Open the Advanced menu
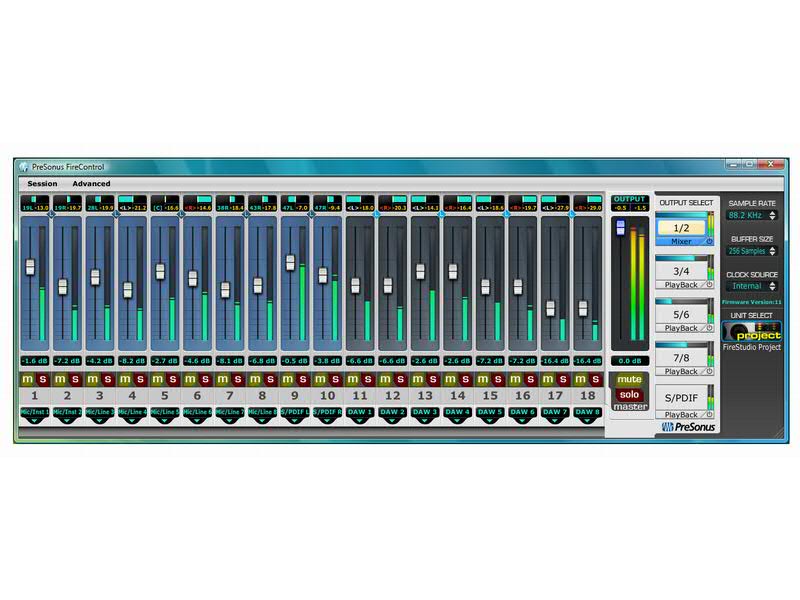The image size is (800, 600). click(91, 184)
